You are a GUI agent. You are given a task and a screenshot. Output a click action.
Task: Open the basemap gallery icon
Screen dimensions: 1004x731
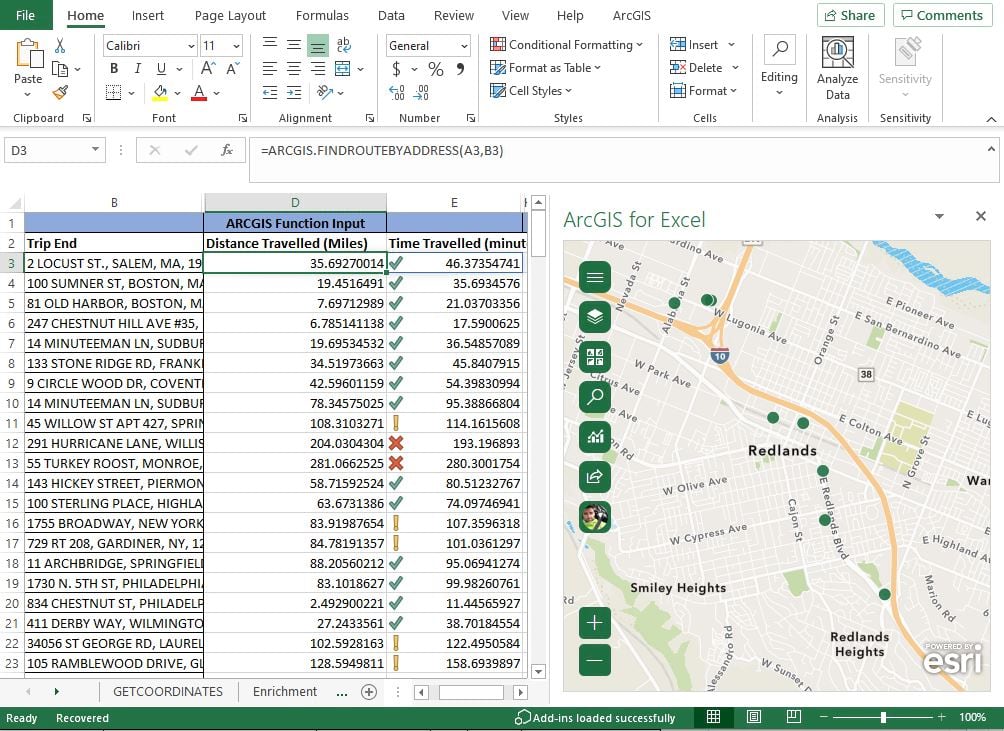(x=595, y=357)
